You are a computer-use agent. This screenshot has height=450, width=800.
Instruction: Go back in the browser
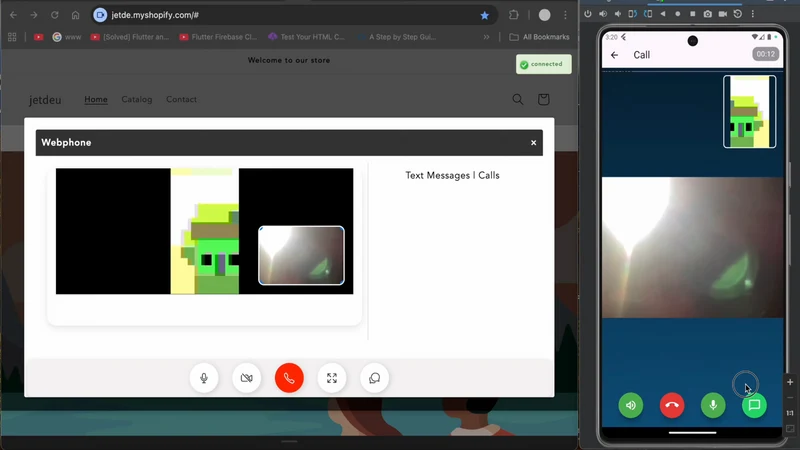pyautogui.click(x=13, y=15)
